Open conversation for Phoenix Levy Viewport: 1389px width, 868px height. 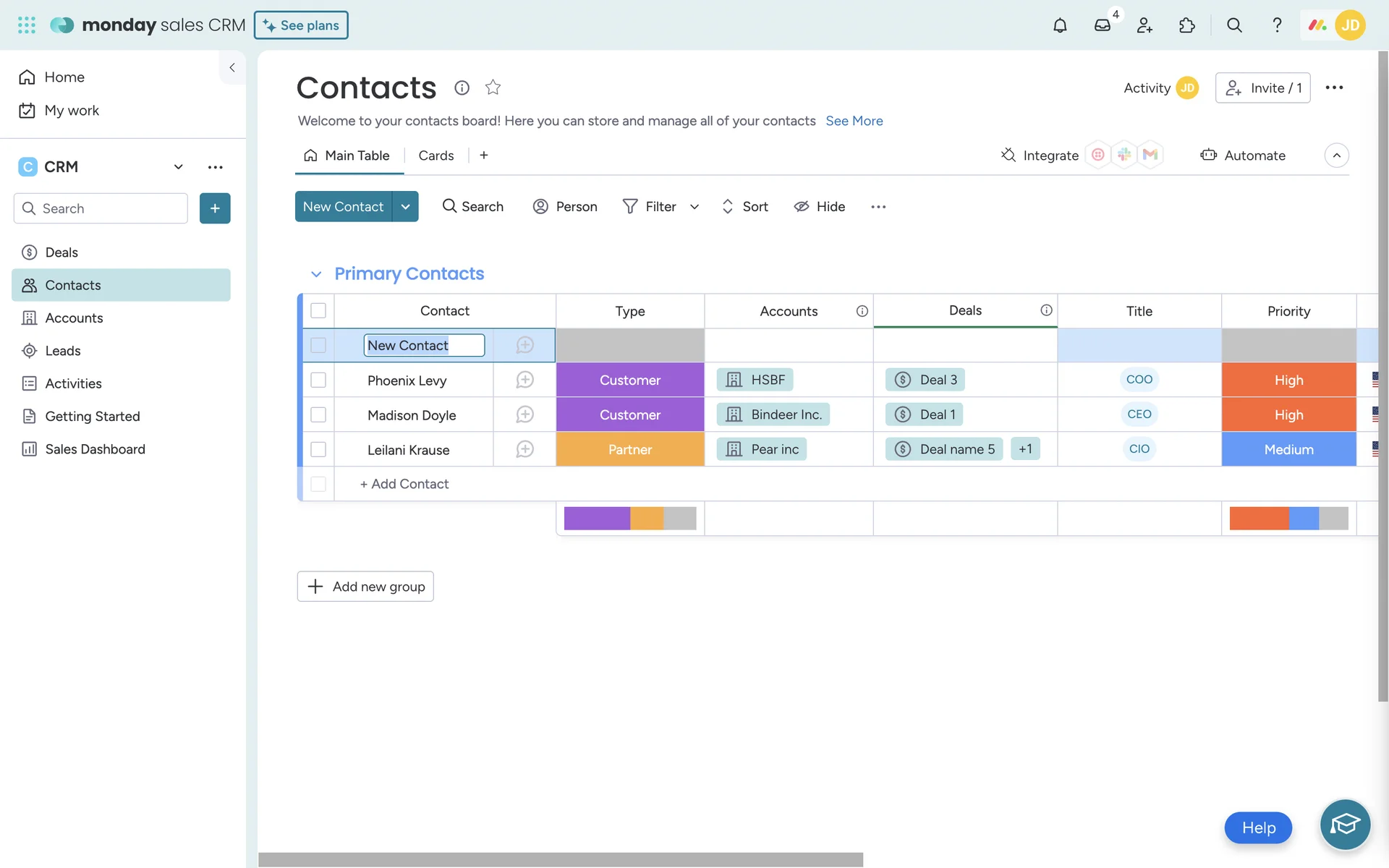coord(524,380)
